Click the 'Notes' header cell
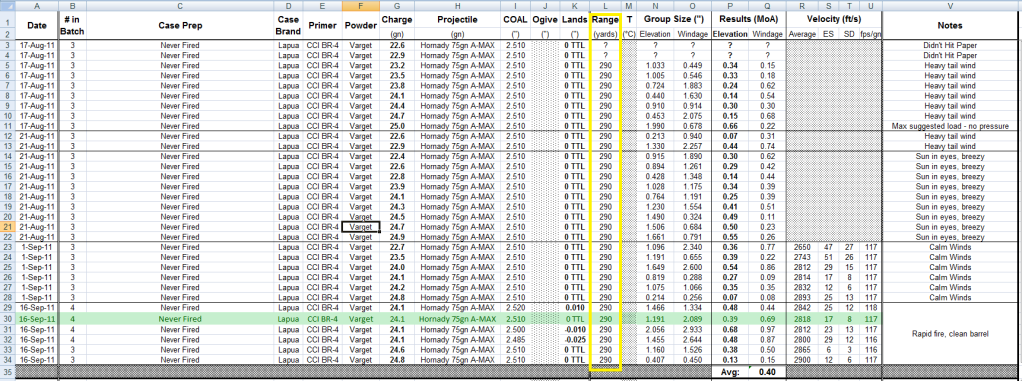This screenshot has width=1022, height=381. tap(951, 25)
